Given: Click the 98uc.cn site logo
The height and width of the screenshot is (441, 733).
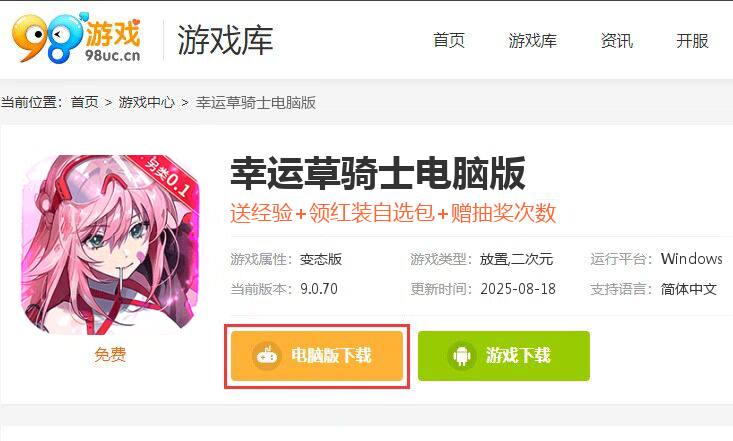Looking at the screenshot, I should pos(76,37).
